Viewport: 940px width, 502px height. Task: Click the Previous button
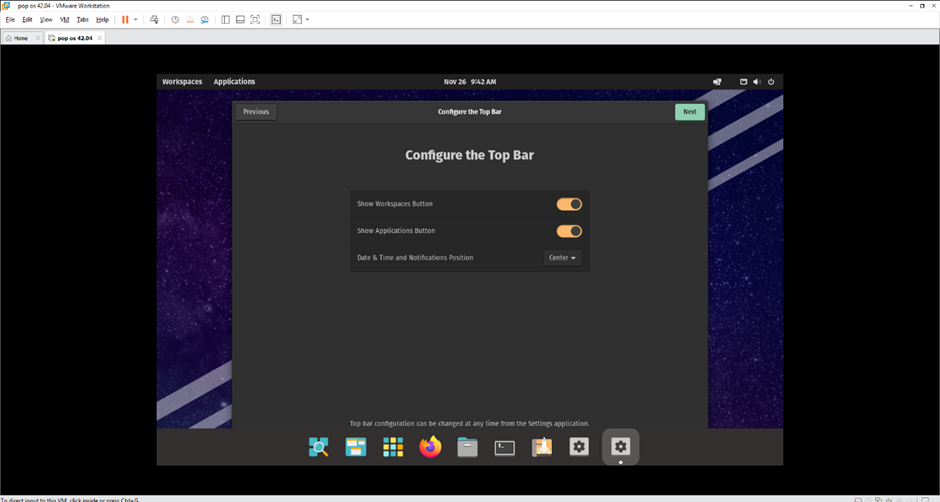[x=256, y=112]
